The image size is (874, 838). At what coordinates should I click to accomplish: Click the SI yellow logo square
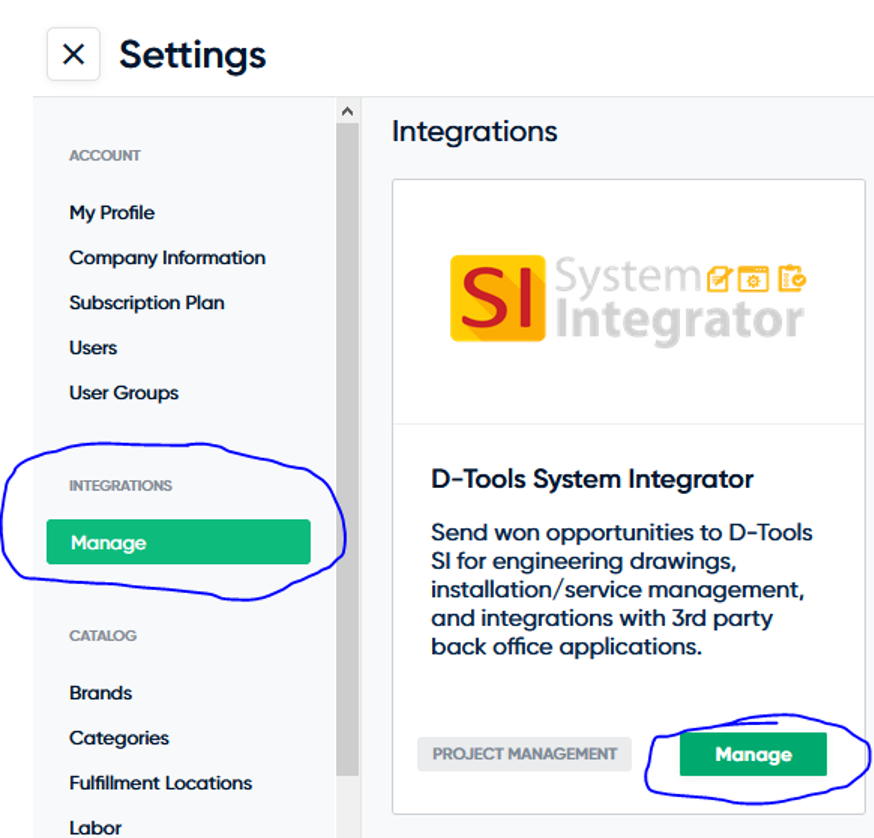(498, 298)
